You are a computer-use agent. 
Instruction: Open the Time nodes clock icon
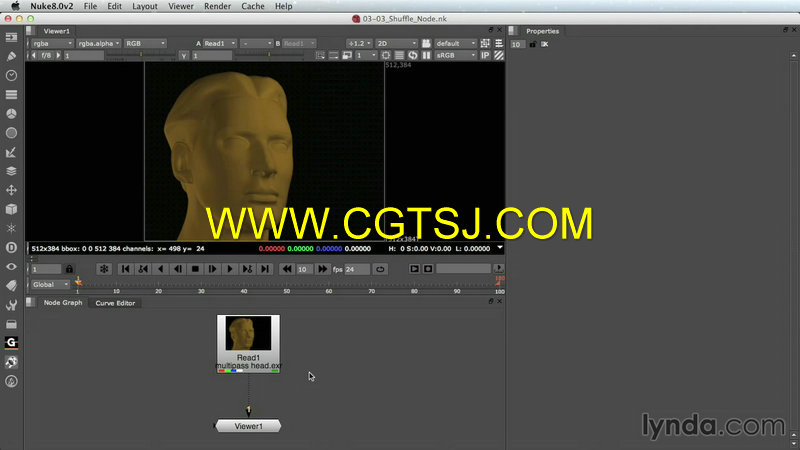pyautogui.click(x=11, y=76)
